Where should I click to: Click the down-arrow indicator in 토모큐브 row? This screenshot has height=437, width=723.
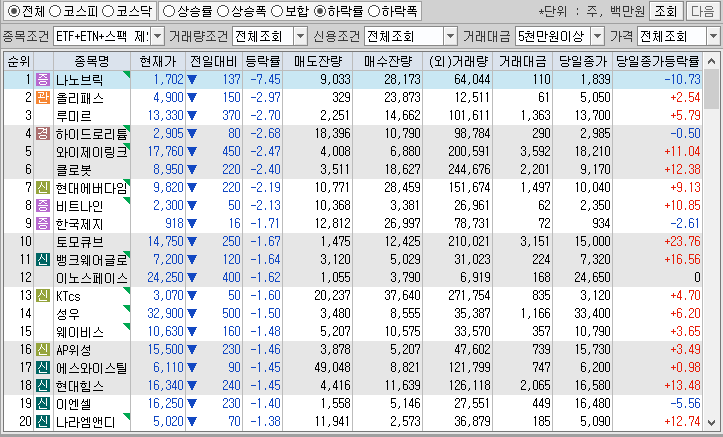pos(192,242)
